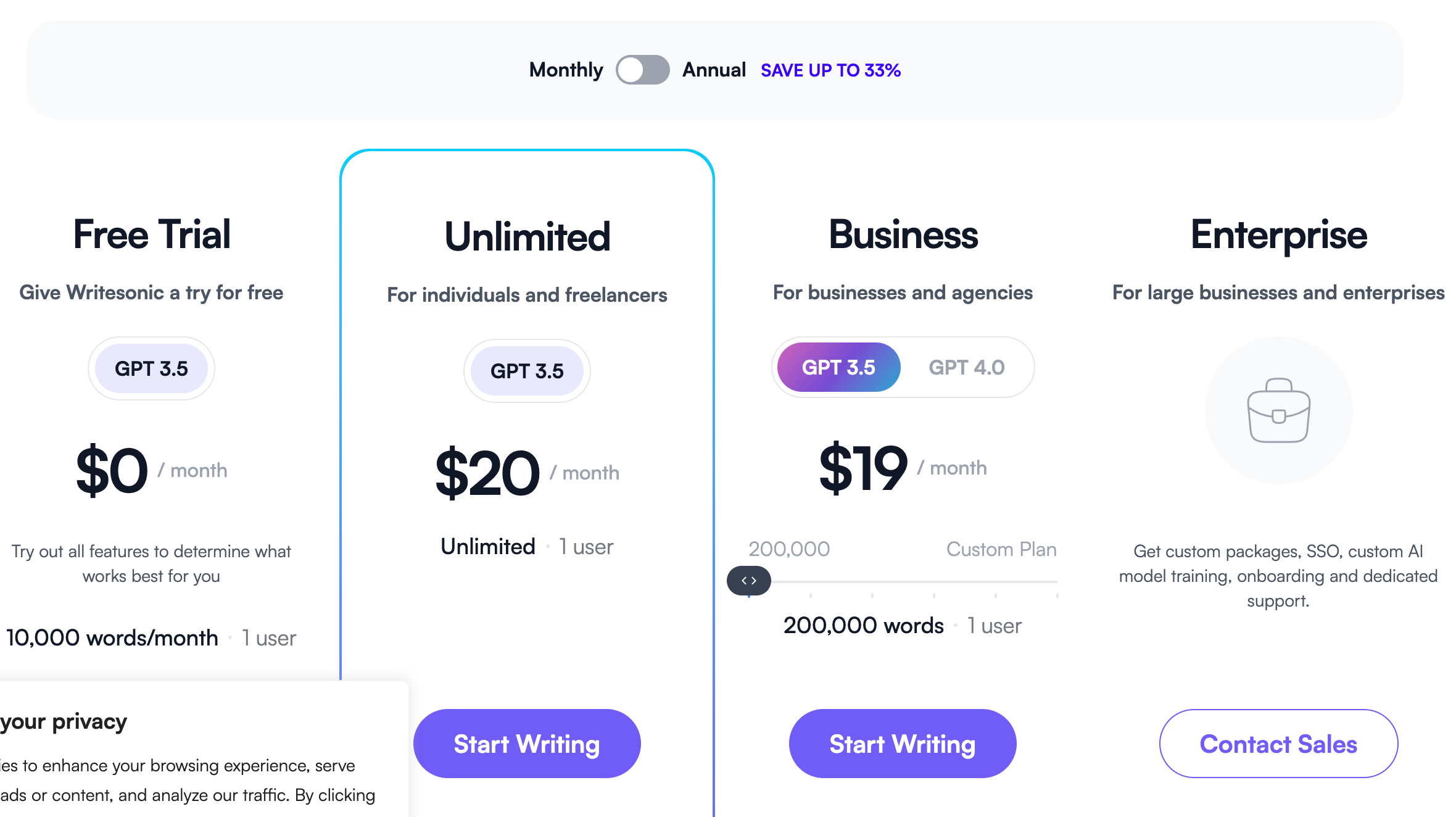Click the 200,000 words label under Business

[x=863, y=624]
